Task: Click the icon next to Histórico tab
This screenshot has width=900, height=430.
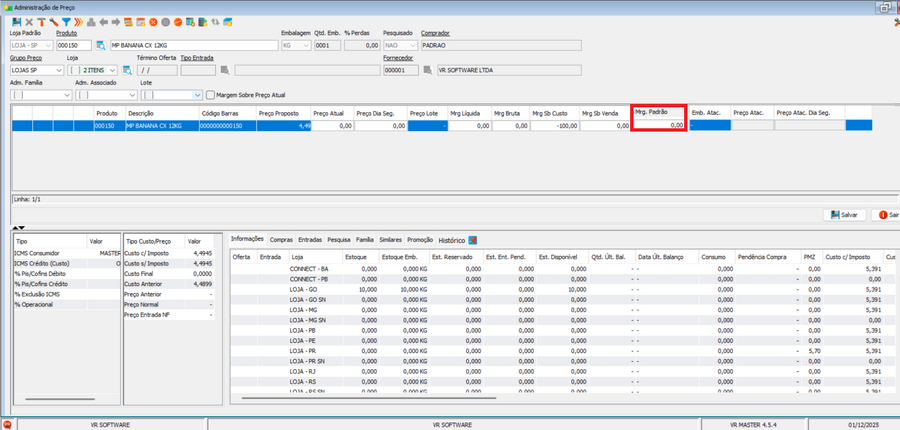Action: coord(473,240)
